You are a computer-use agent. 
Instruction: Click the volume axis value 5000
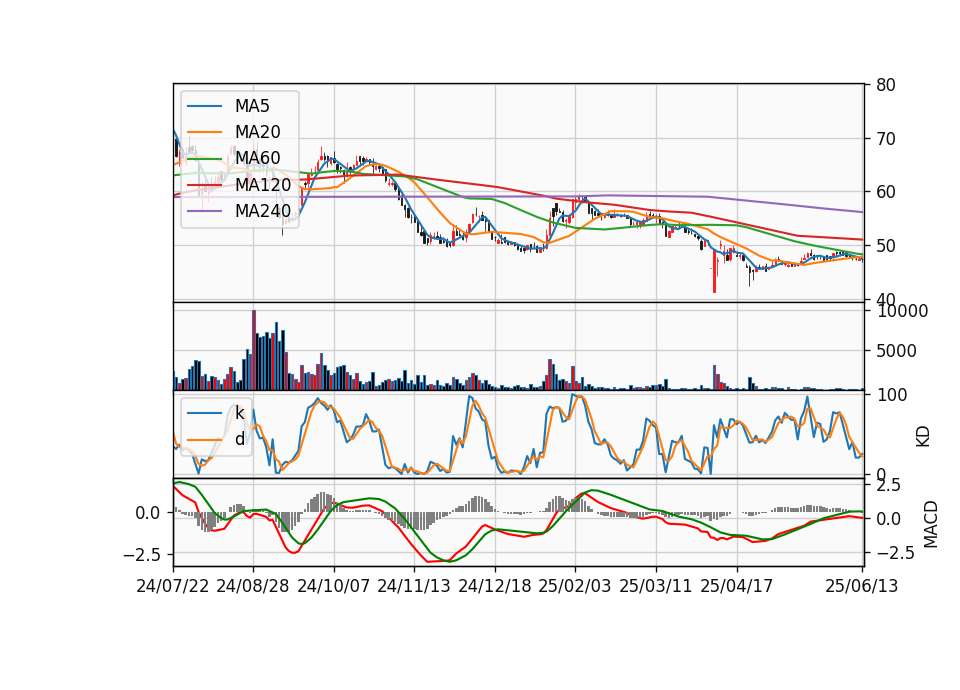click(x=896, y=351)
